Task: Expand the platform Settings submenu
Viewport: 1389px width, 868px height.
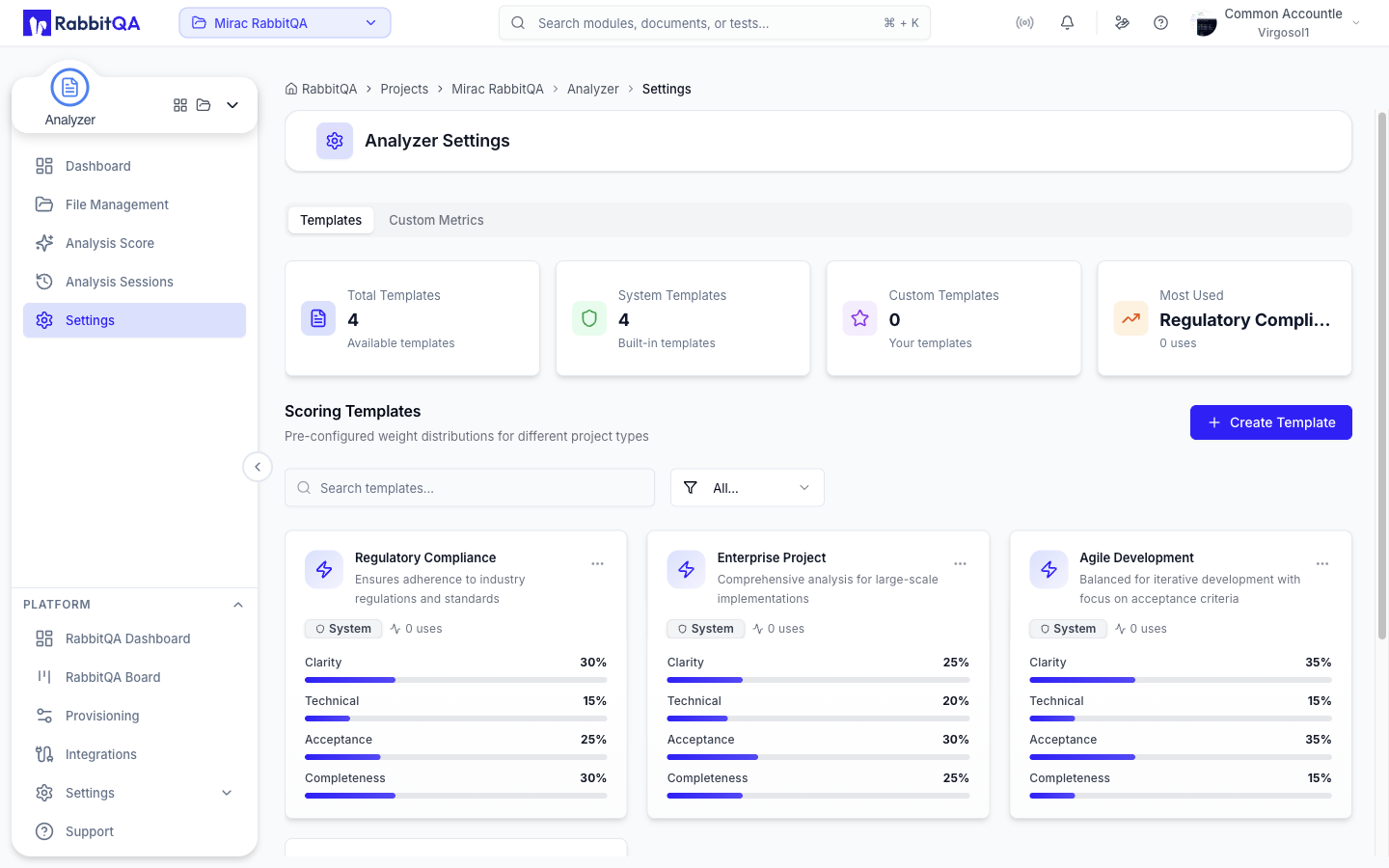Action: [227, 793]
